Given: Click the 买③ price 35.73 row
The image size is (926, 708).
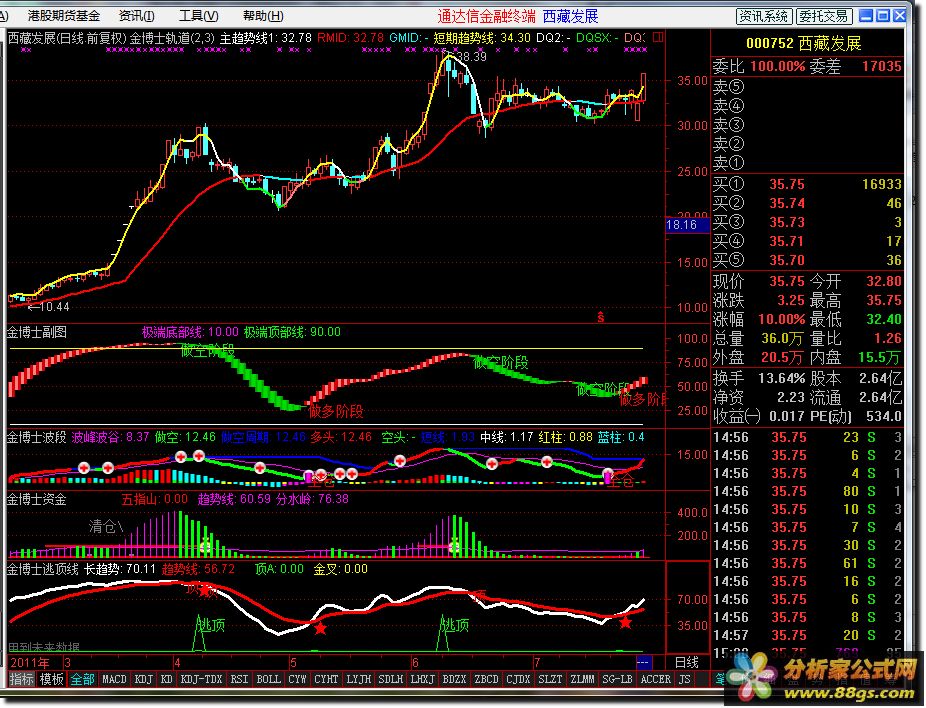Looking at the screenshot, I should tap(807, 222).
